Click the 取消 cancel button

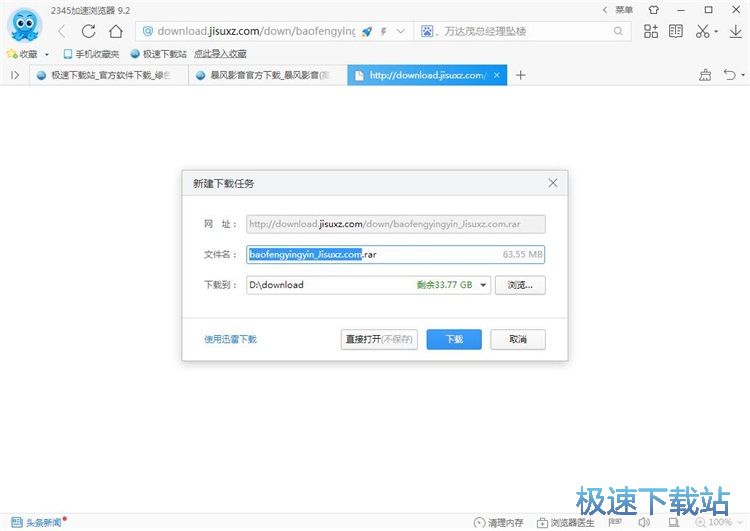[518, 339]
